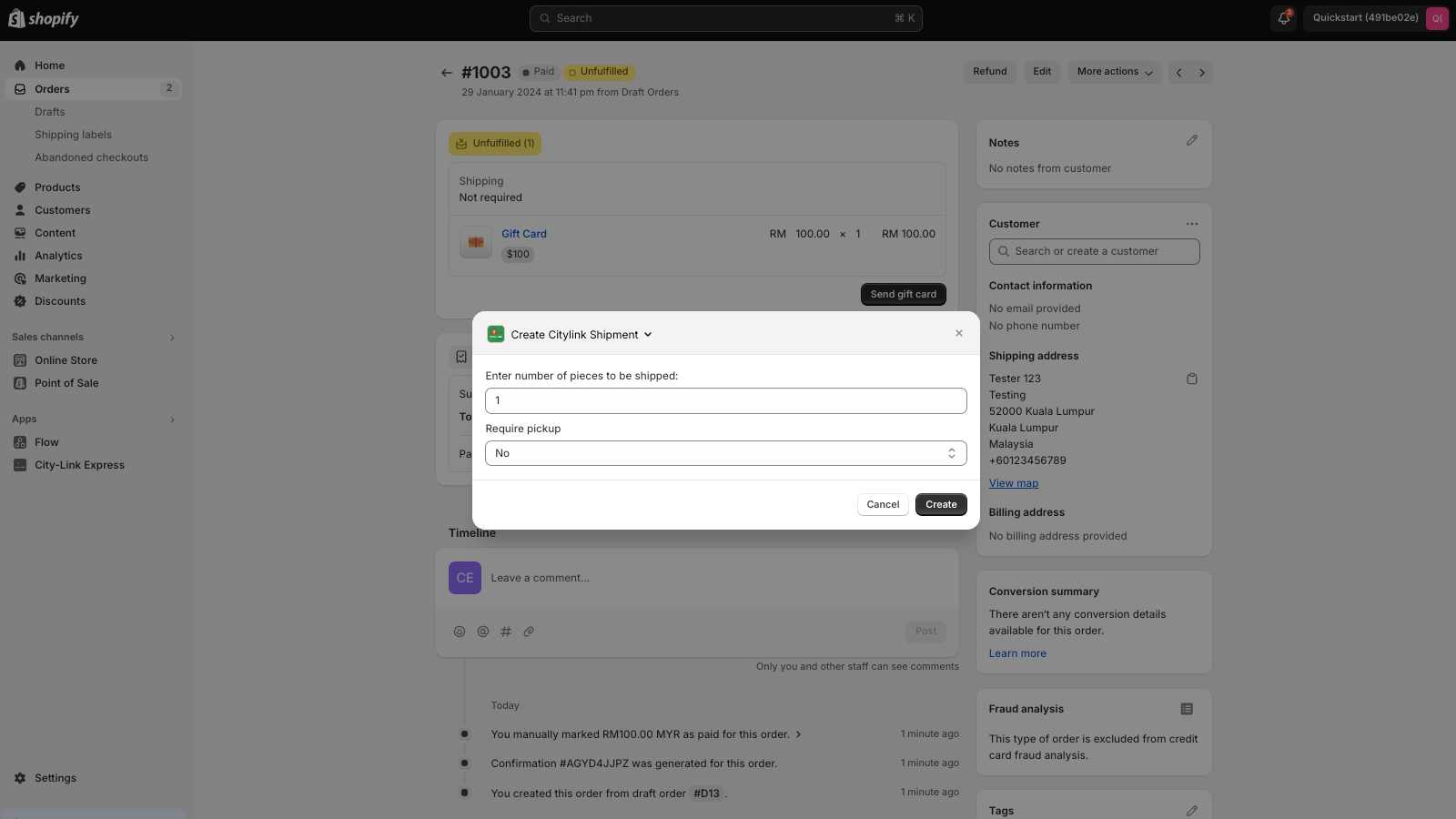
Task: Edit notes with the pencil icon
Action: [1192, 140]
